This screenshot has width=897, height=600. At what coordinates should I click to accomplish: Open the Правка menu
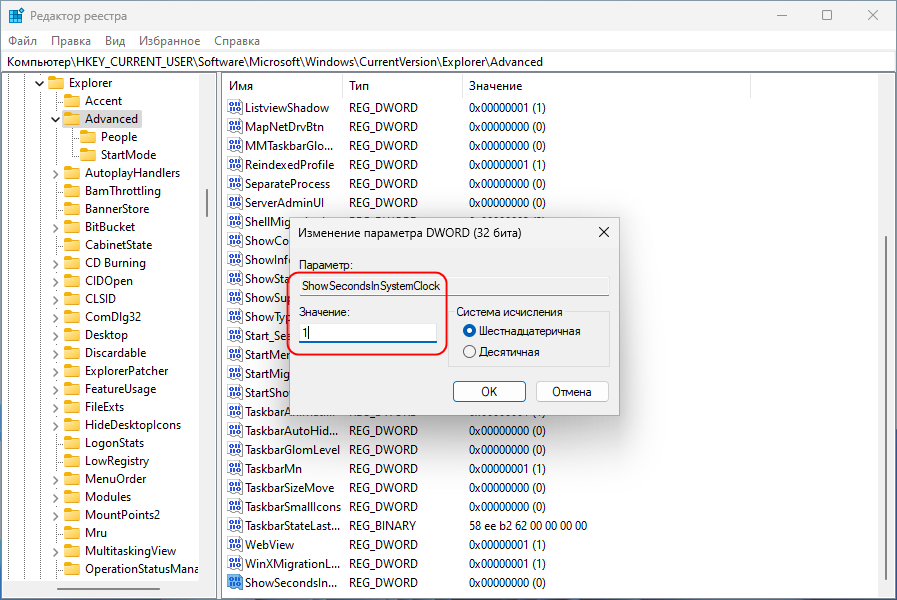coord(70,41)
